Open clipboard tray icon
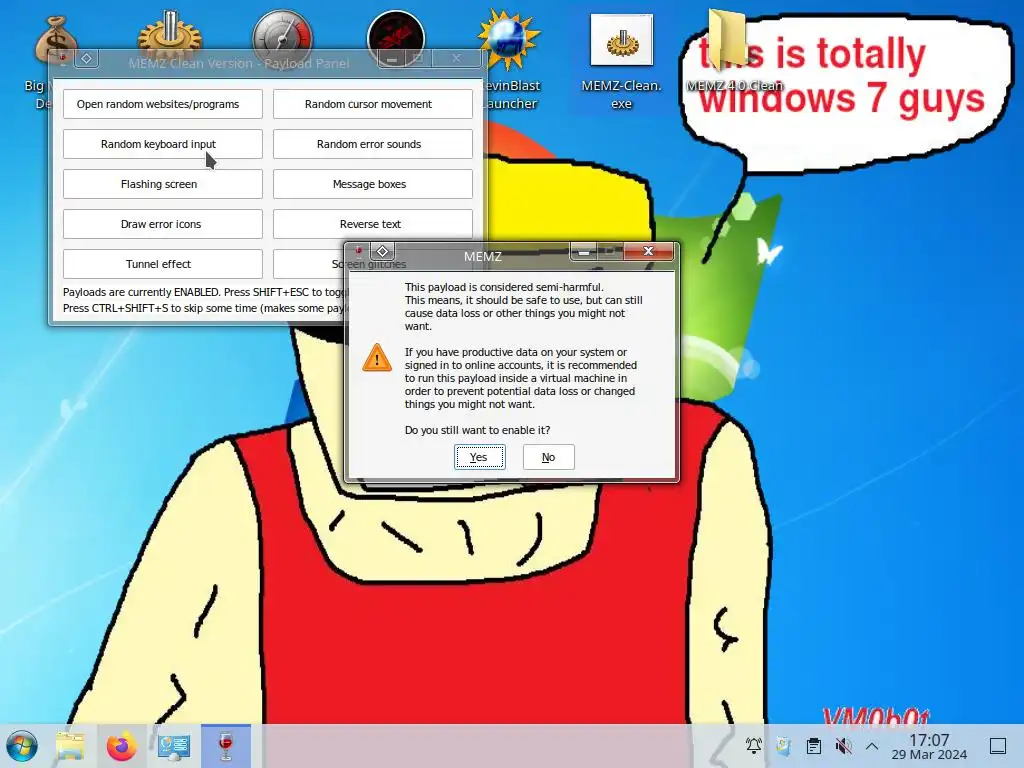 (814, 745)
